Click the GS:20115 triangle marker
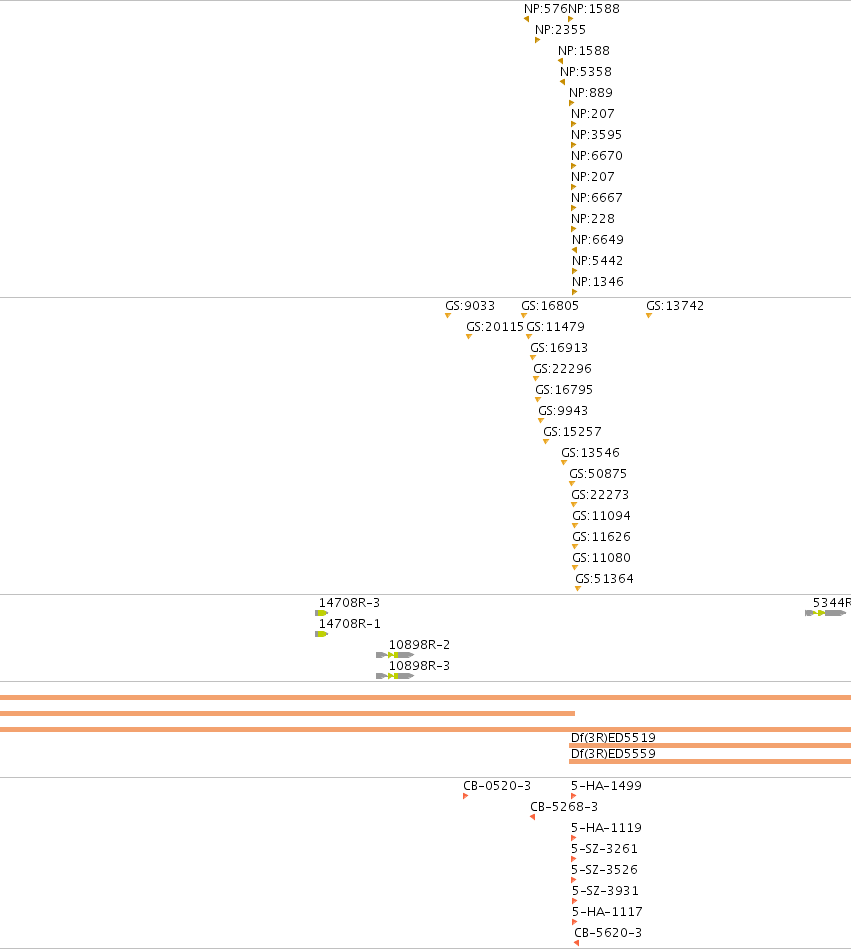Image resolution: width=851 pixels, height=949 pixels. click(x=469, y=337)
